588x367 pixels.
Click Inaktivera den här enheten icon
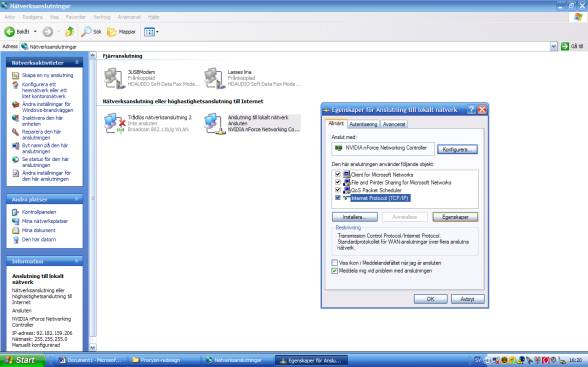coord(15,118)
